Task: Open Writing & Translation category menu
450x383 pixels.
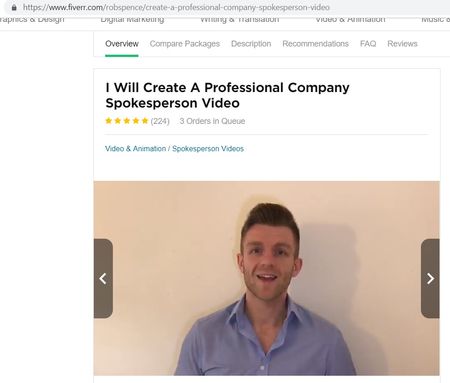Action: pos(240,20)
